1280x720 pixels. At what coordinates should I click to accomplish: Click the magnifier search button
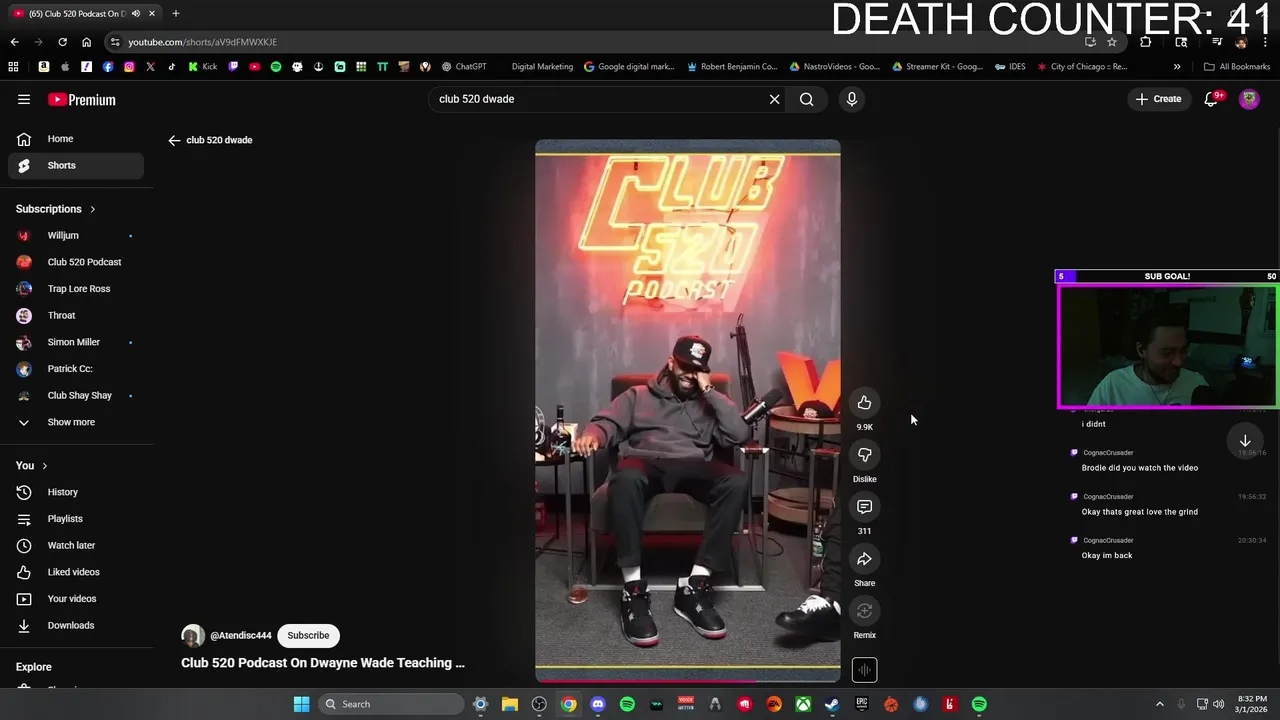(806, 99)
